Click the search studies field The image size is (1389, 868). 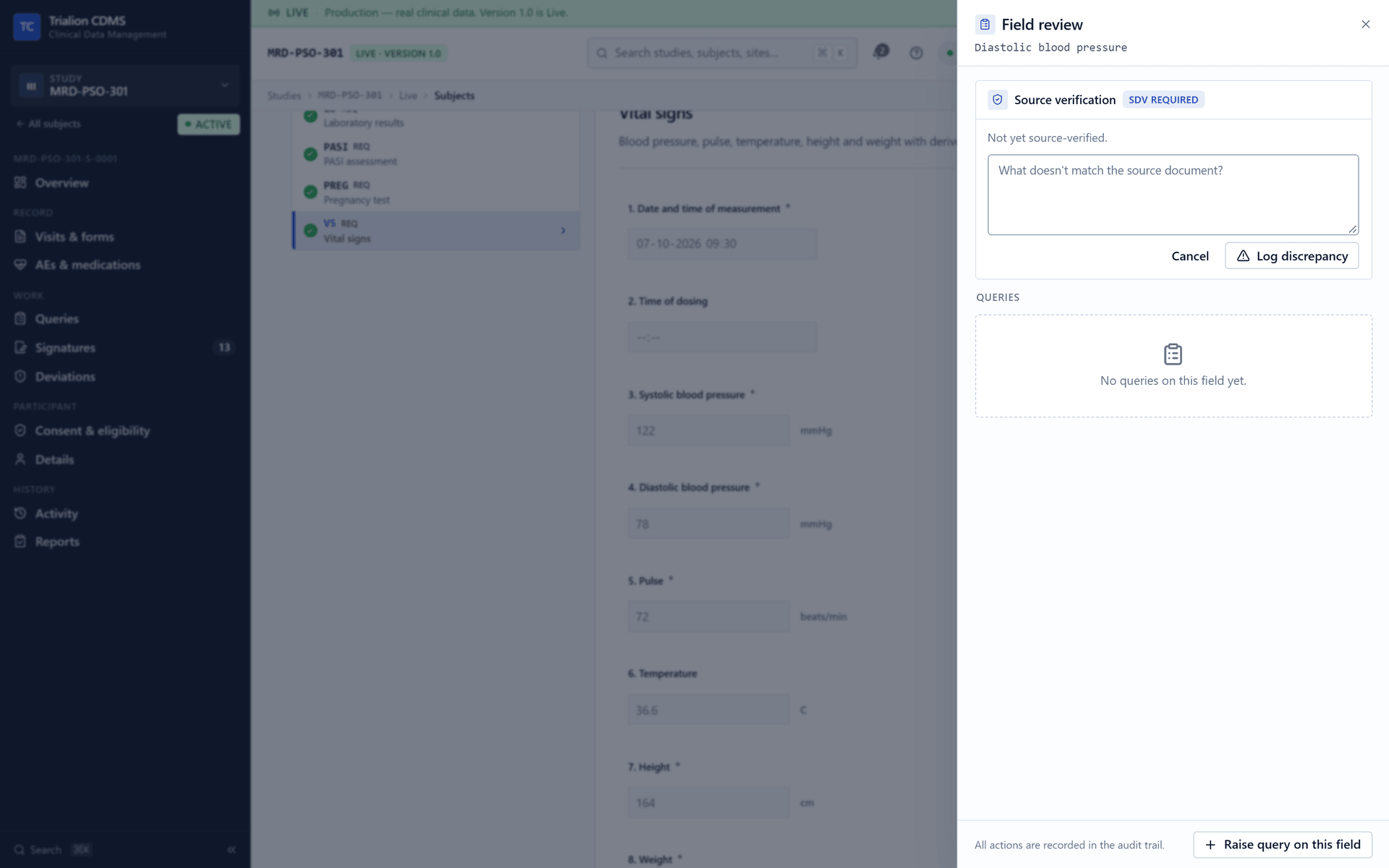(x=722, y=53)
